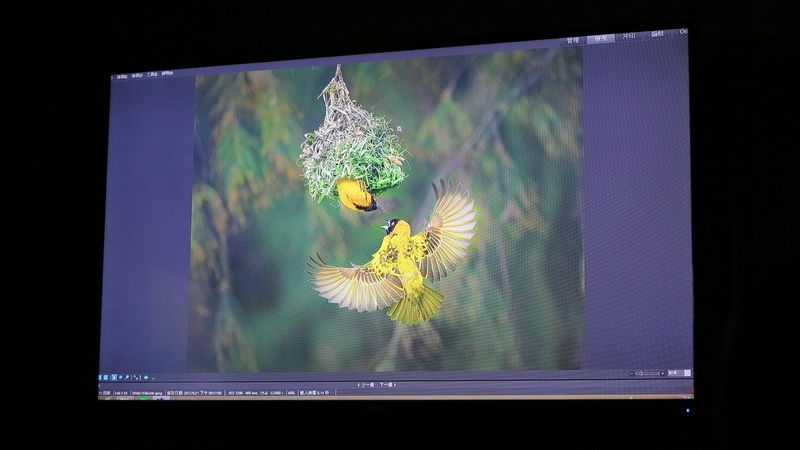Open the first menu left of 檢視
Screen dimensions: 800x450
point(121,77)
